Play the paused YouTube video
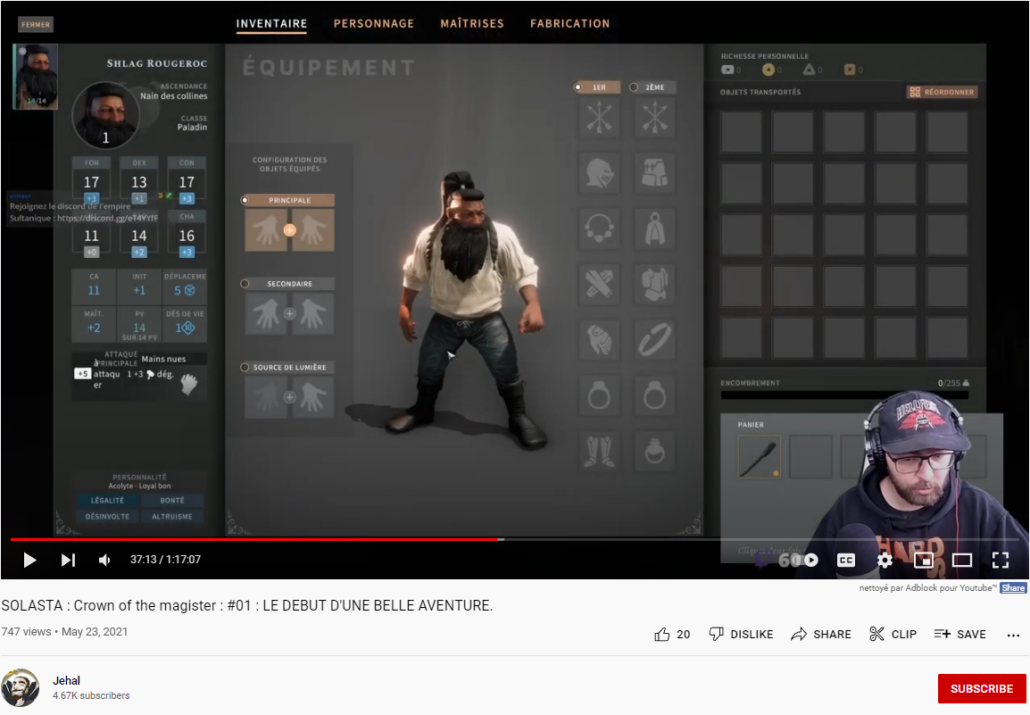This screenshot has height=715, width=1030. [x=30, y=560]
